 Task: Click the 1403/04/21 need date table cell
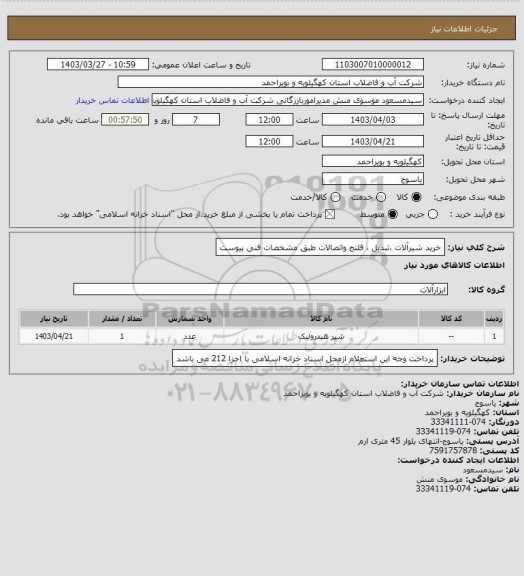(x=54, y=336)
